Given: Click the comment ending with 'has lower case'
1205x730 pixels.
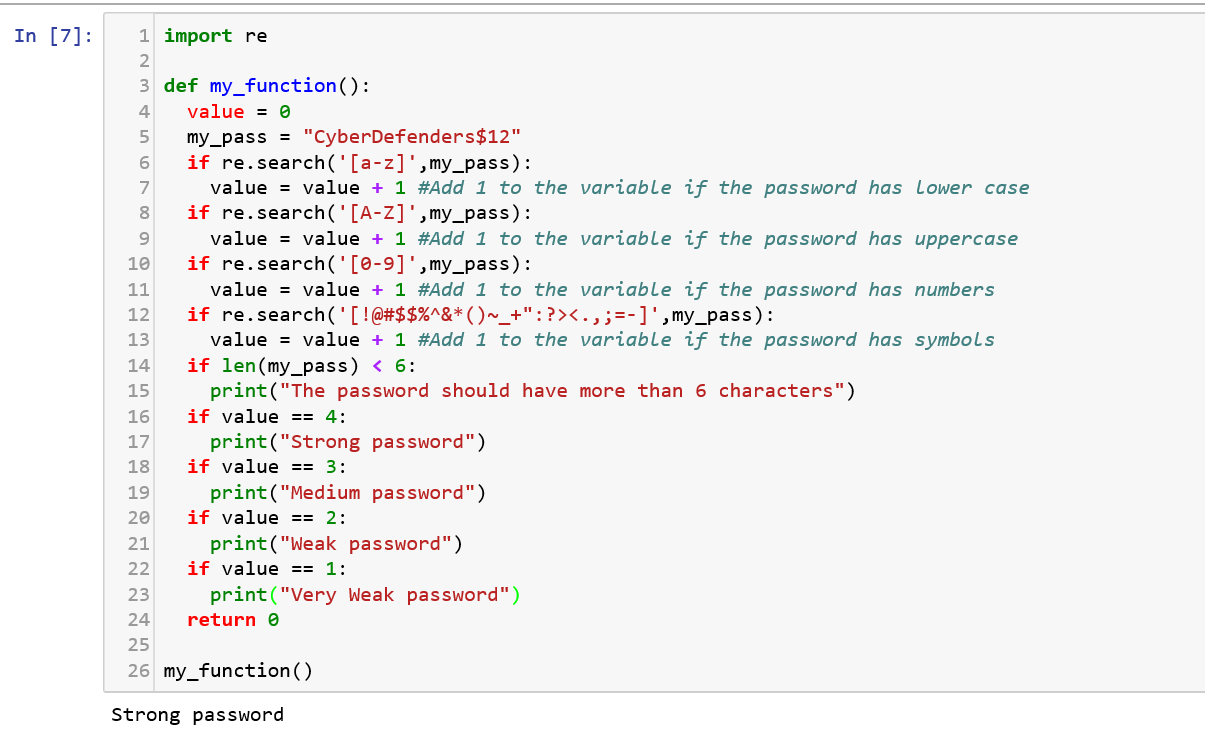Looking at the screenshot, I should [x=722, y=188].
